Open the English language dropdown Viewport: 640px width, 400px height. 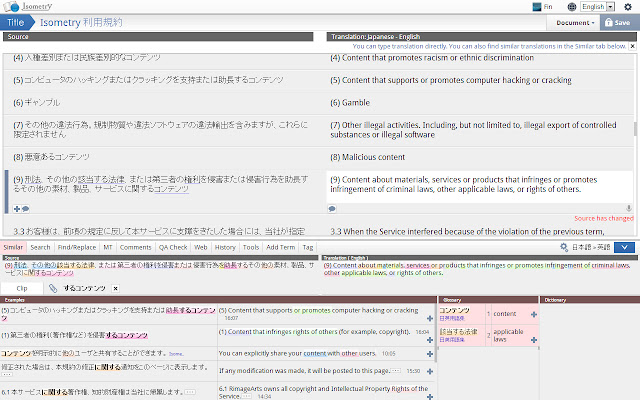point(598,7)
